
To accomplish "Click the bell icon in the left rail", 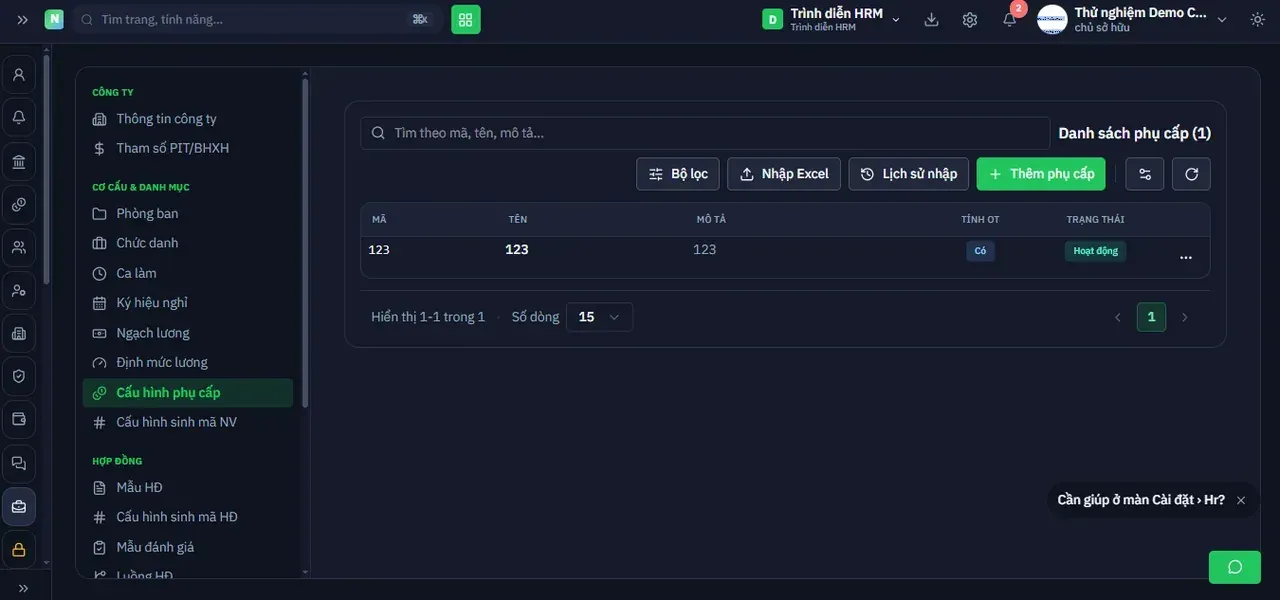I will tap(19, 118).
